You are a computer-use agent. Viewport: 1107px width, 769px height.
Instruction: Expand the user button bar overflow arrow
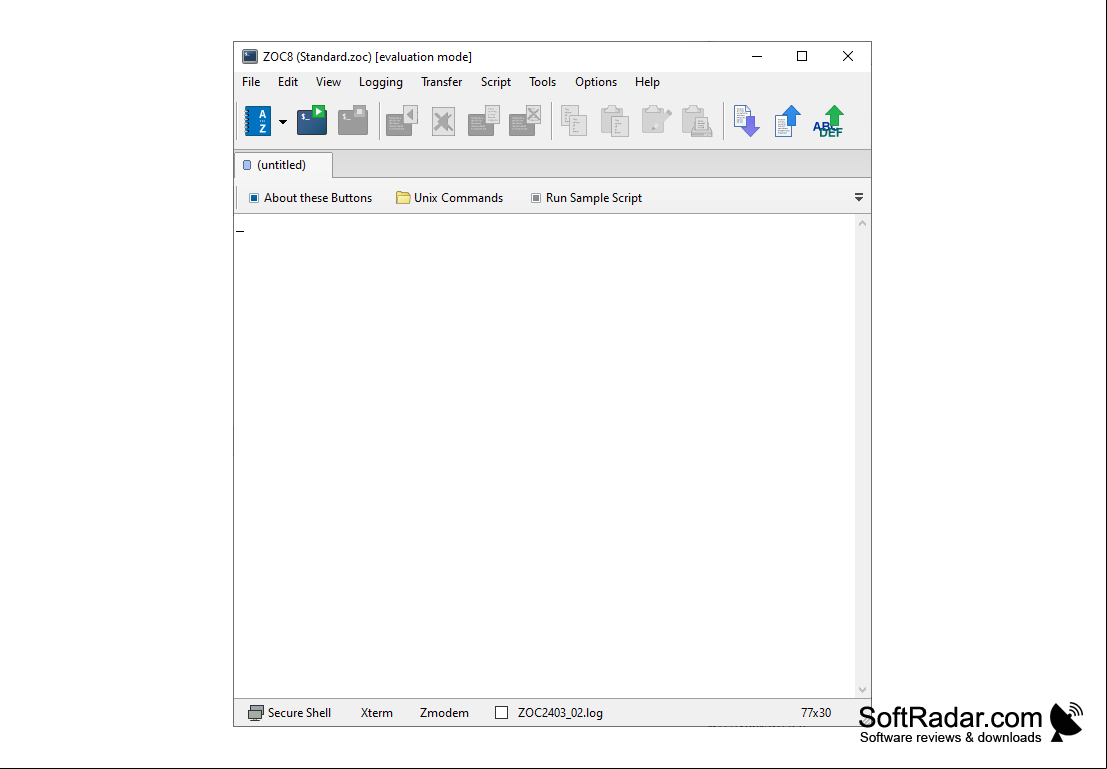tap(858, 198)
